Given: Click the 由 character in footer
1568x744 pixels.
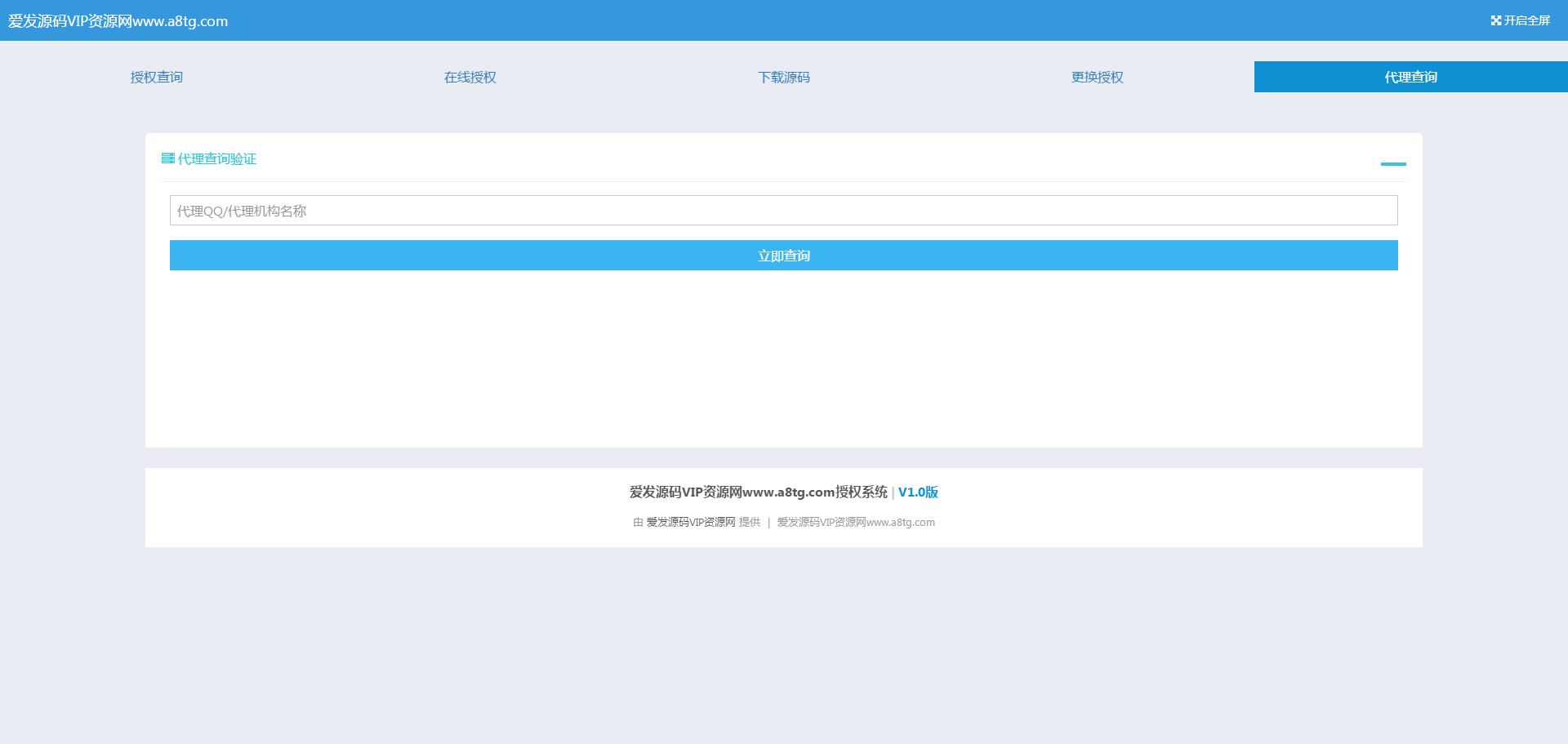Looking at the screenshot, I should pyautogui.click(x=638, y=522).
